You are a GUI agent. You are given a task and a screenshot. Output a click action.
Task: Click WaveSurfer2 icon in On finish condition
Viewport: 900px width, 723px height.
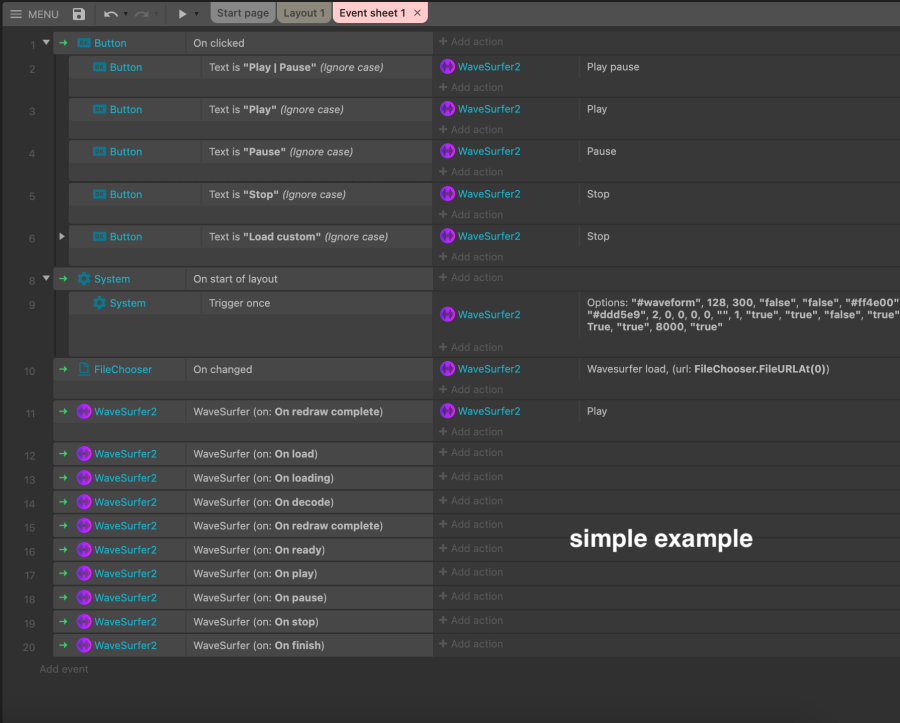84,645
